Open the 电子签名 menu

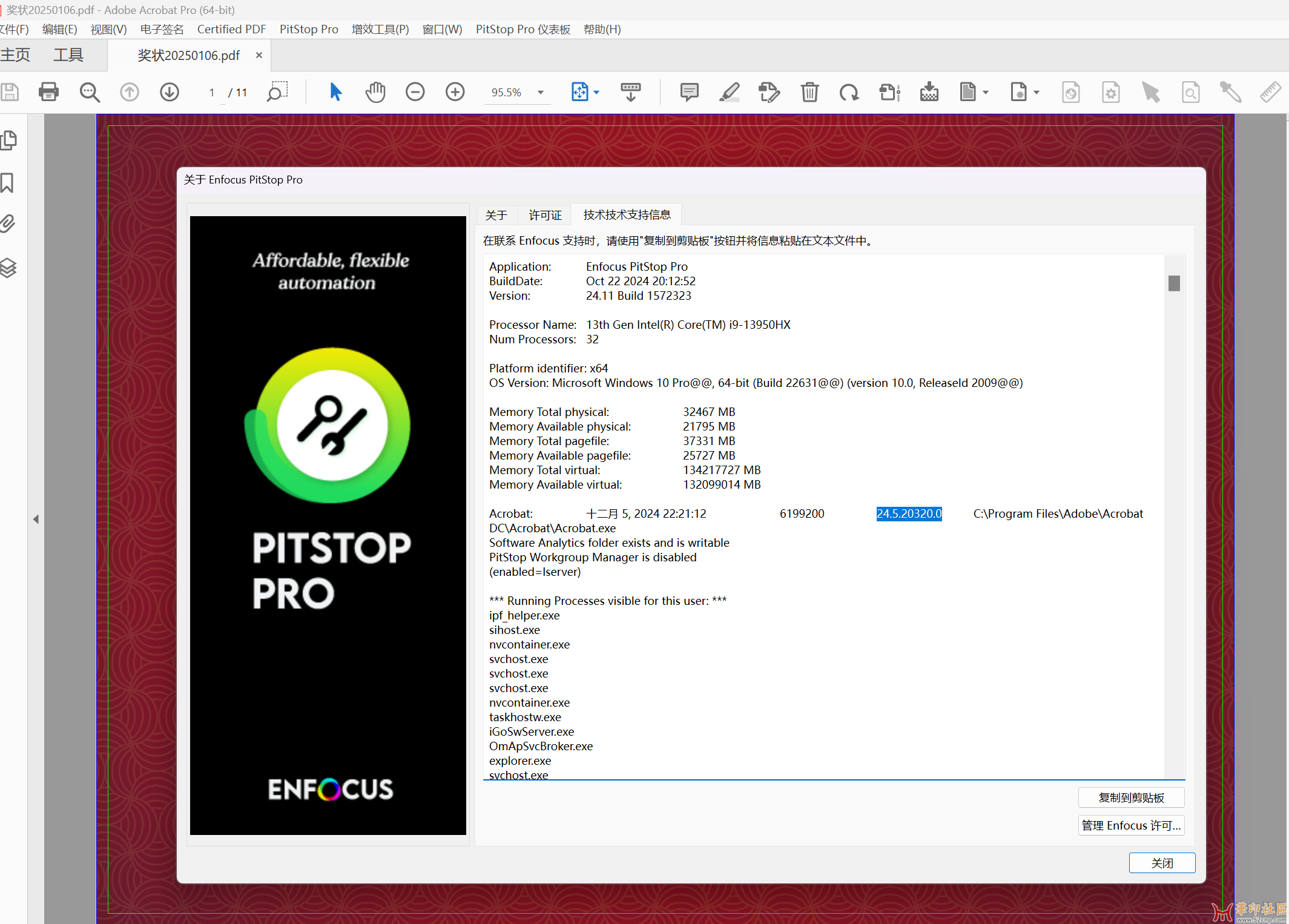(162, 29)
